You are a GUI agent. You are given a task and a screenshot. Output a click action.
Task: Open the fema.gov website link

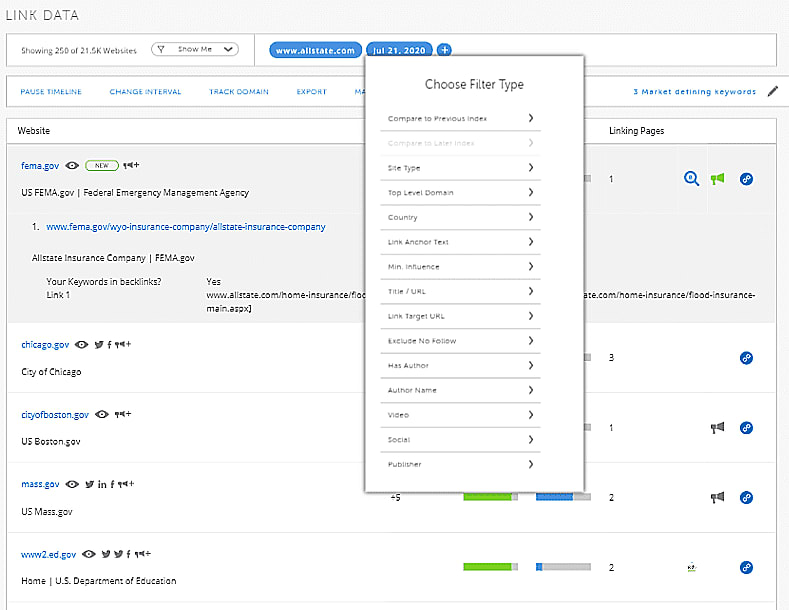pos(40,166)
